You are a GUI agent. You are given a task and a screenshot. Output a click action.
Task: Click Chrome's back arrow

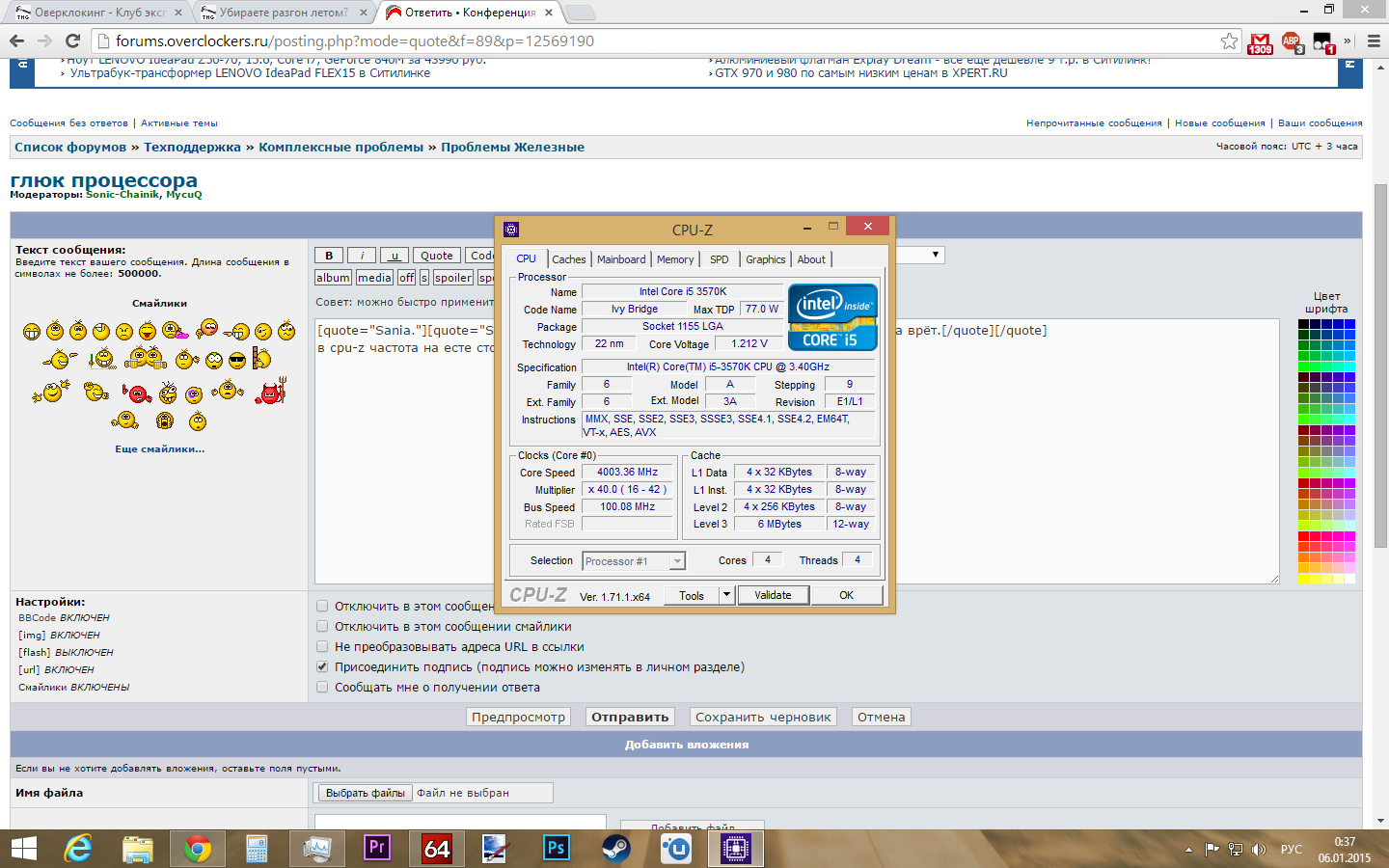tap(16, 41)
